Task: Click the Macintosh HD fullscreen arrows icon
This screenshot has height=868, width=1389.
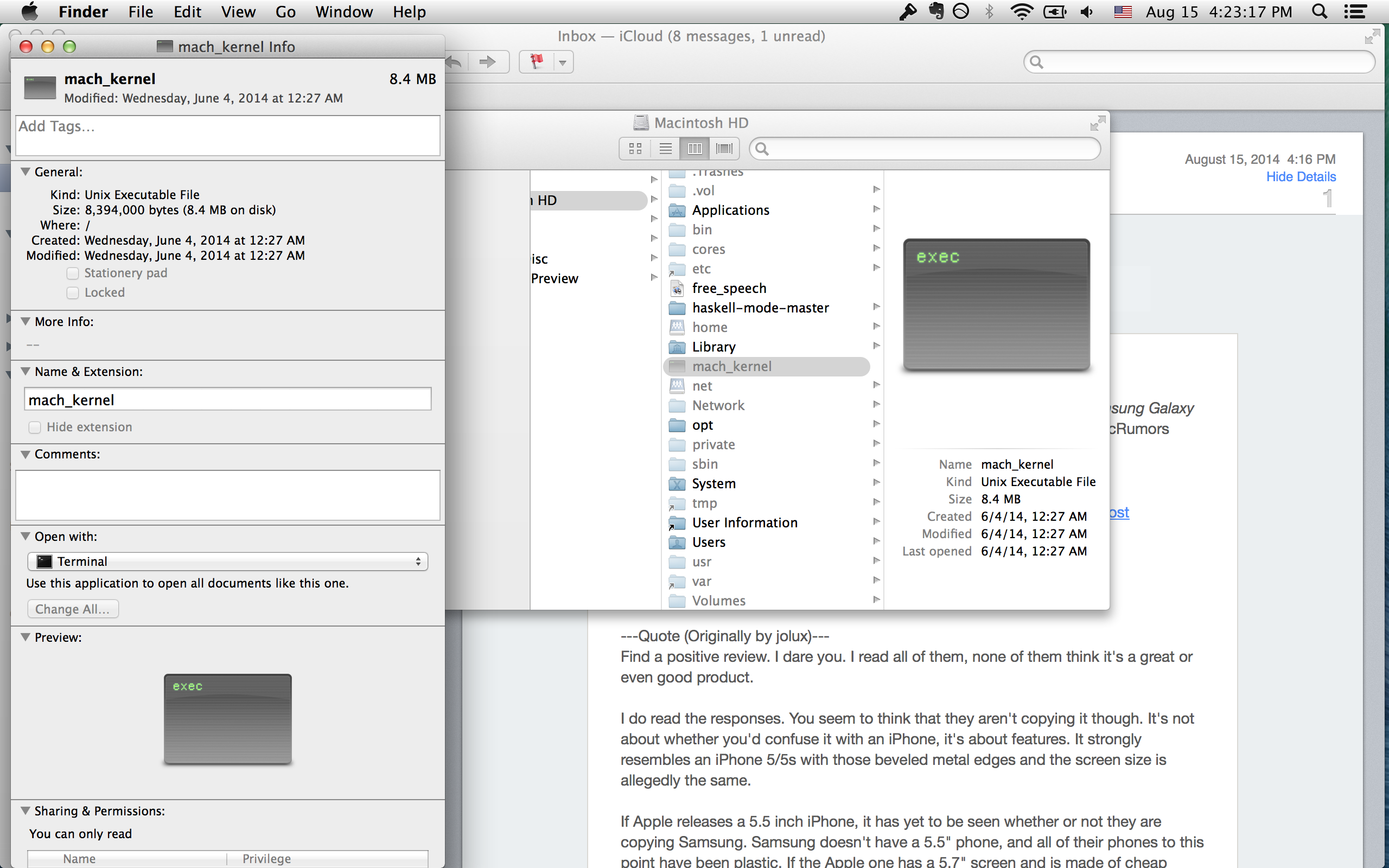Action: click(1098, 123)
